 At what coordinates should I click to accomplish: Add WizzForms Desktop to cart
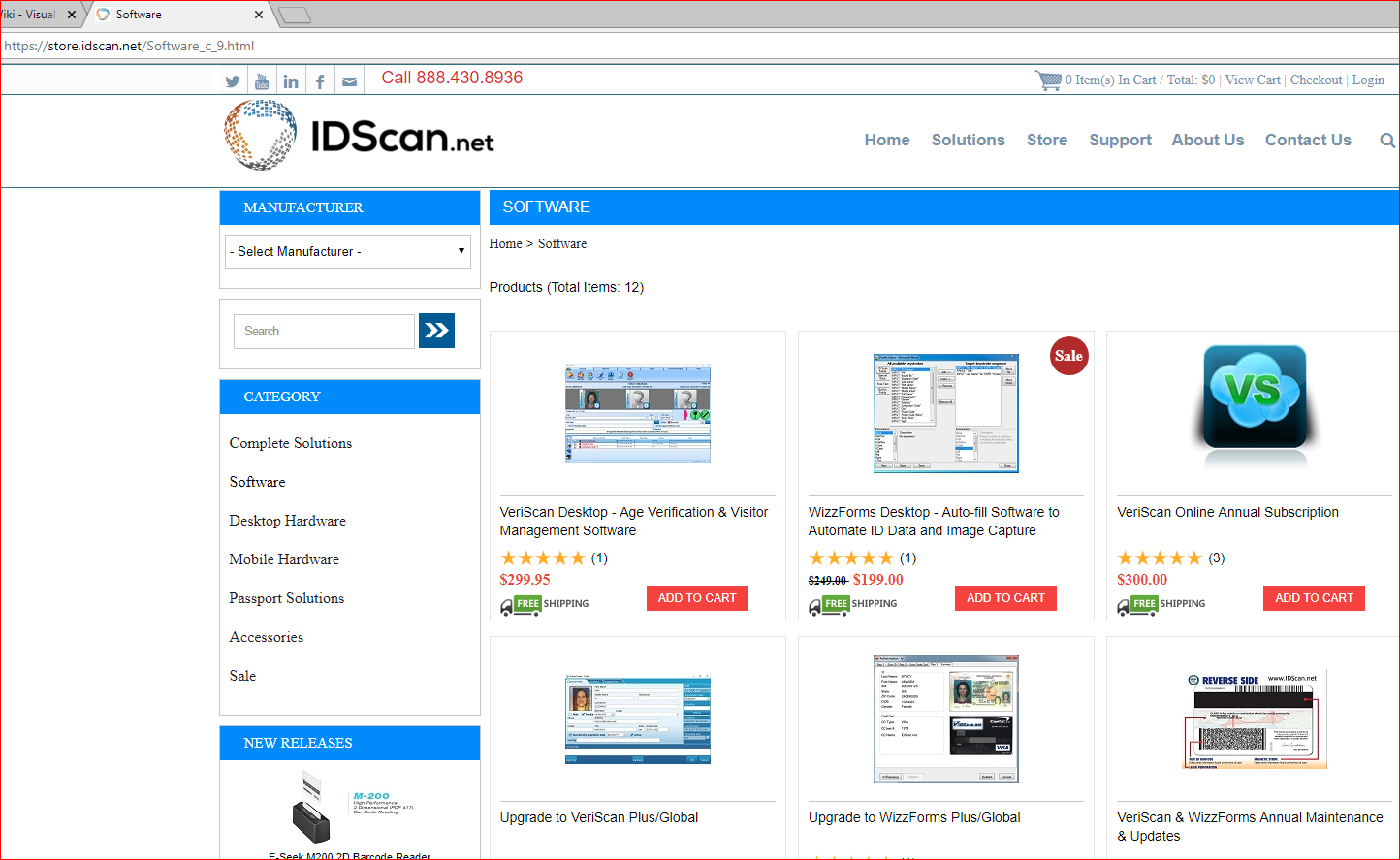1005,598
